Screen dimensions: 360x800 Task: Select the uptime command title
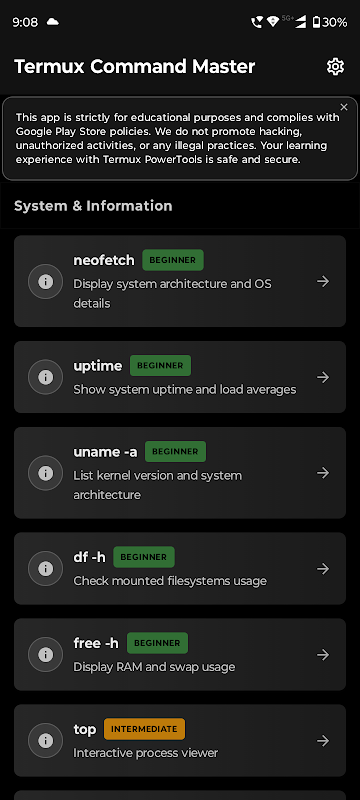click(x=98, y=366)
